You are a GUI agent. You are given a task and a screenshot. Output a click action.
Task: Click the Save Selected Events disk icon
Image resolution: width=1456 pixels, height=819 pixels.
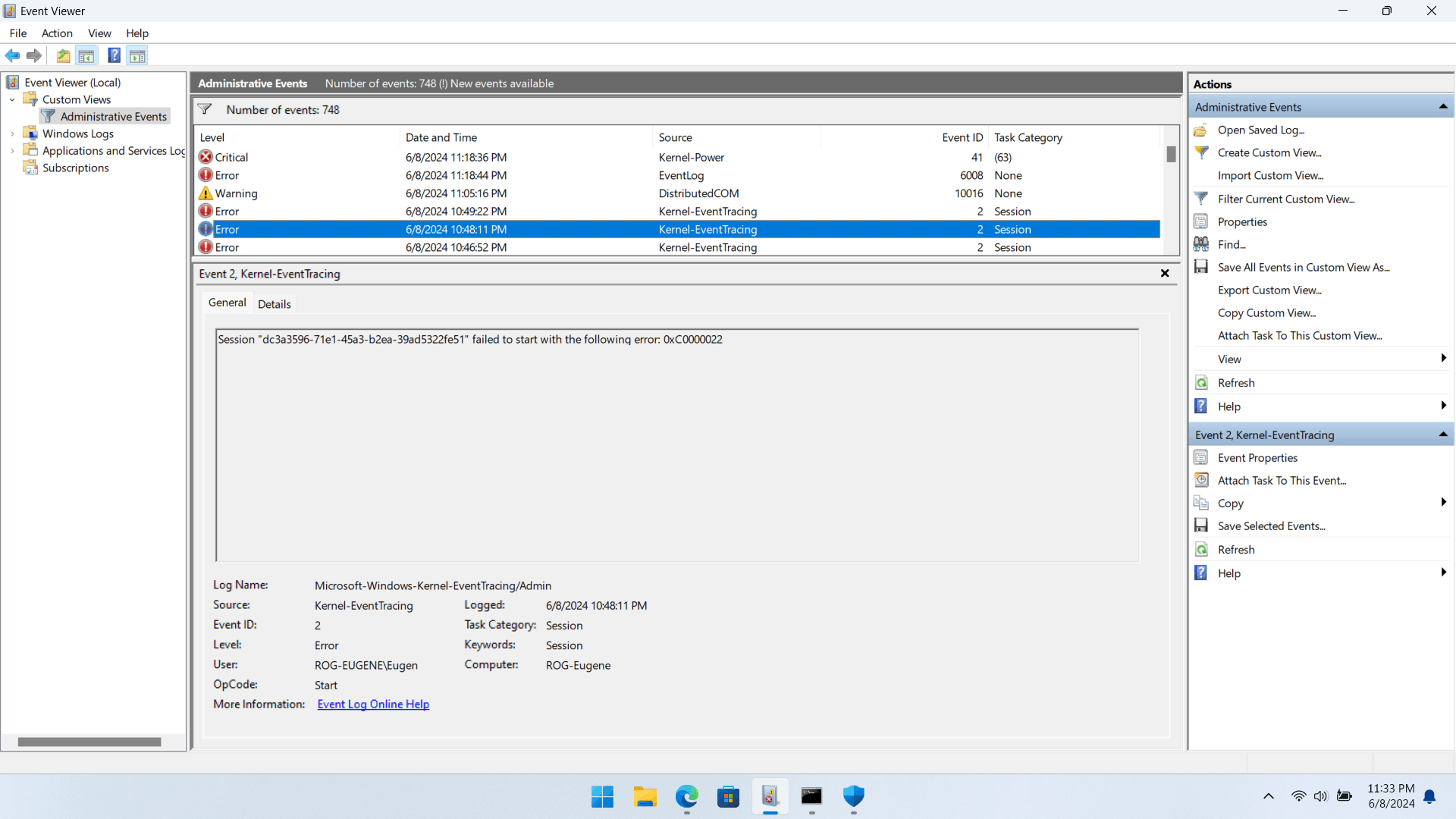(x=1201, y=526)
